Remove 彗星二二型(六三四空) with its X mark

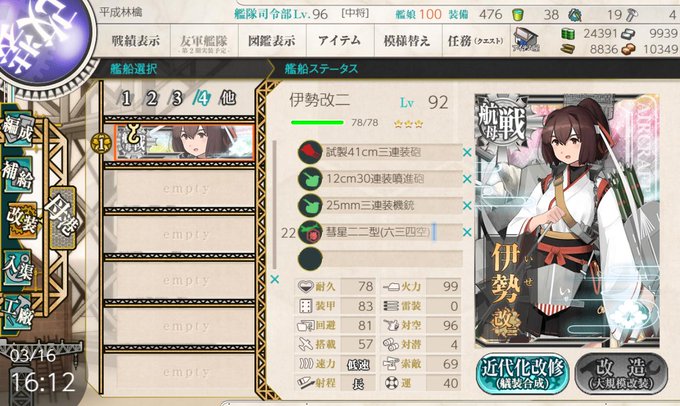(x=467, y=232)
